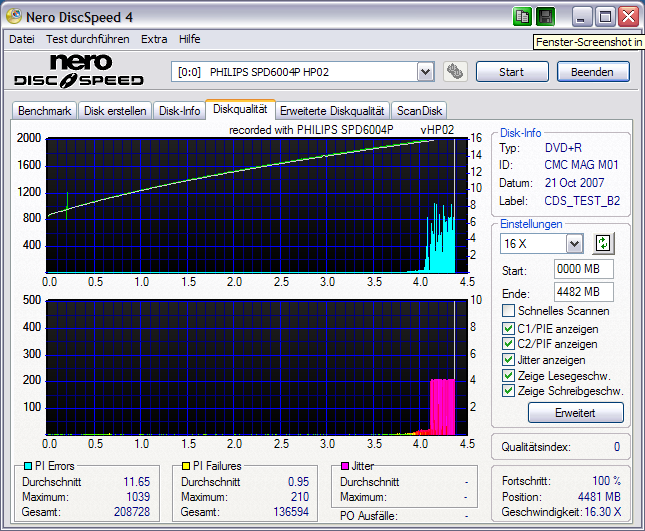Switch to the ScanDisk tab
Screen dimensions: 645x531
pyautogui.click(x=419, y=111)
